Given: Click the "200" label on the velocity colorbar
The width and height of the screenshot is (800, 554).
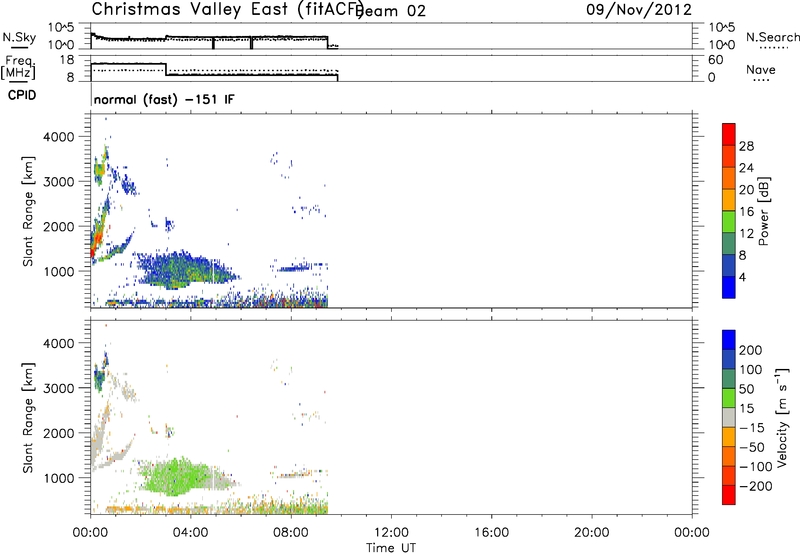Looking at the screenshot, I should click(x=751, y=350).
